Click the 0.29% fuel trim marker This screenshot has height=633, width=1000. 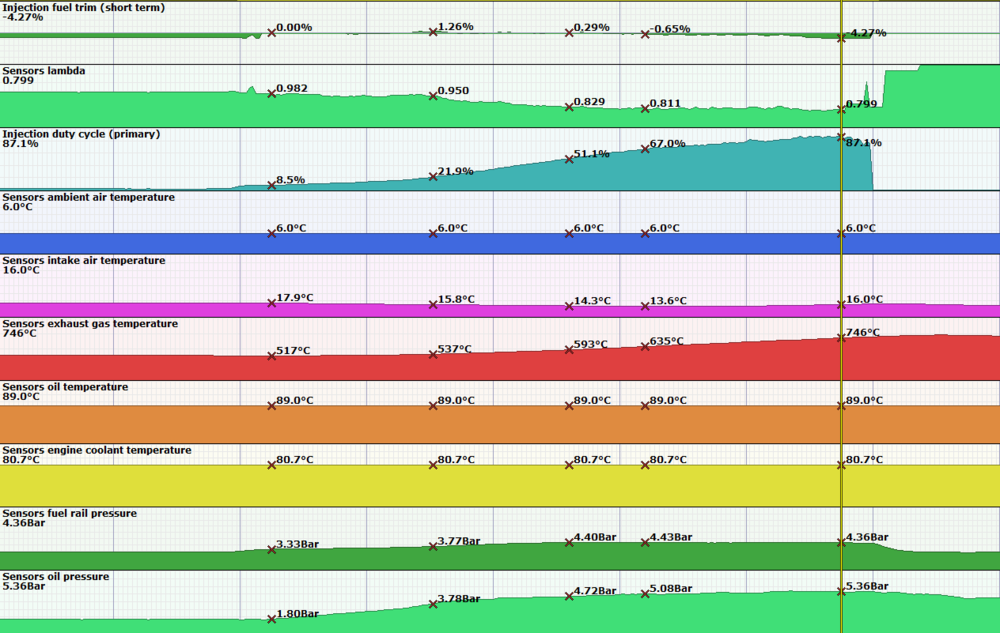[569, 33]
